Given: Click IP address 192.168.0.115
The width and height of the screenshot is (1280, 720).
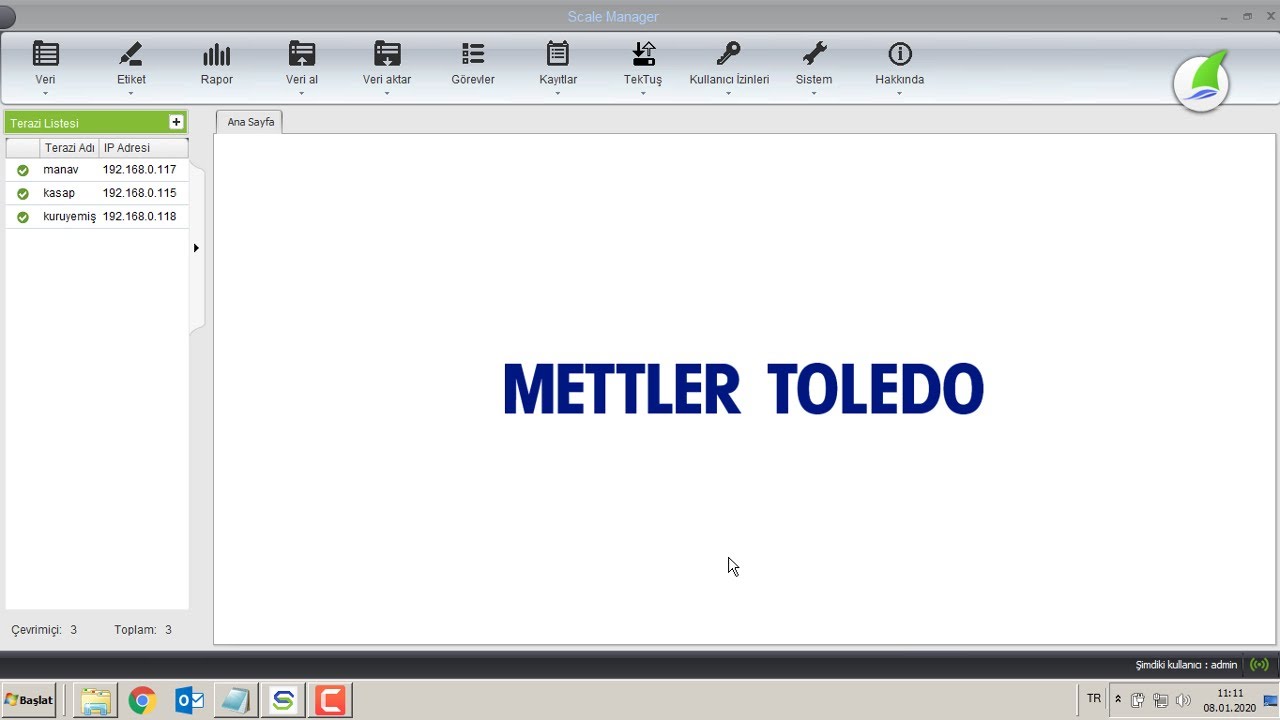Looking at the screenshot, I should click(139, 193).
